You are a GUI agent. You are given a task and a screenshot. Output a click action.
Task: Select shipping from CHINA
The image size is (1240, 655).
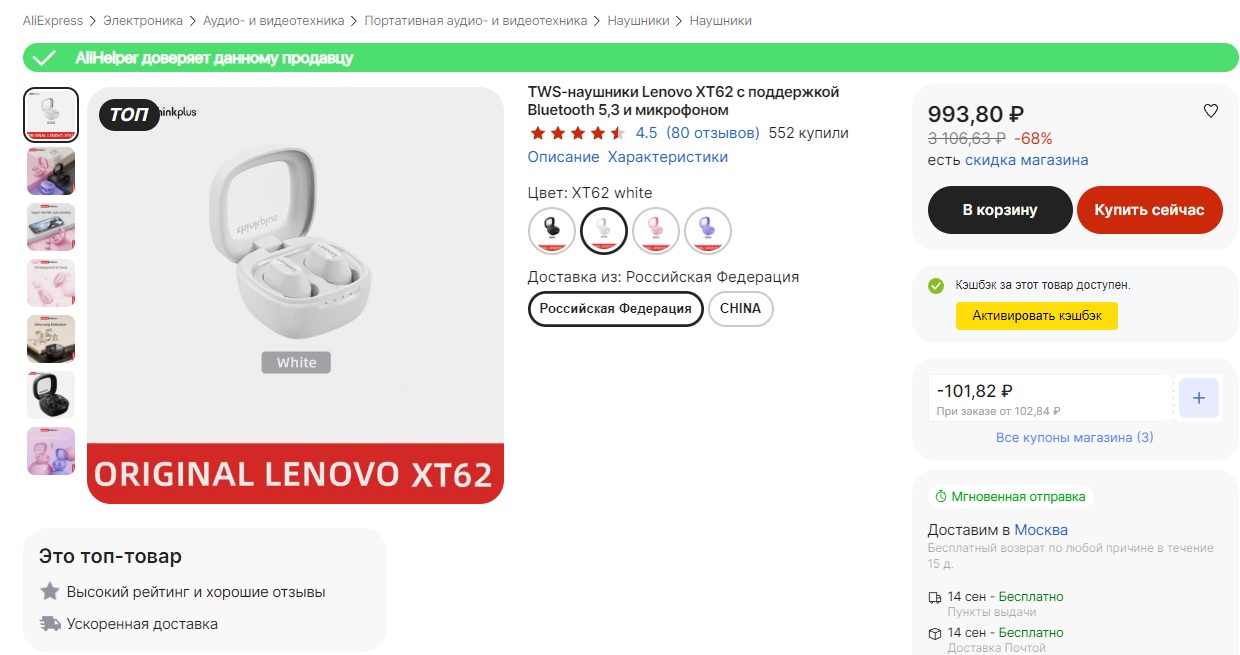pyautogui.click(x=740, y=309)
